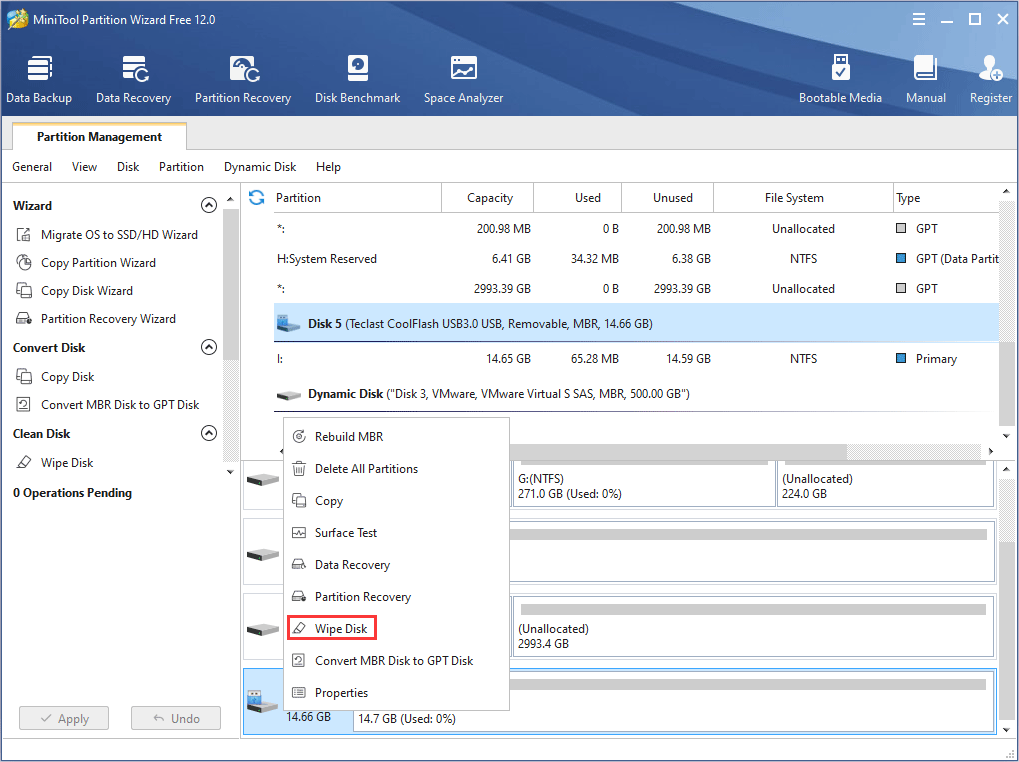The height and width of the screenshot is (762, 1019).
Task: Select the 200.98 MB unallocated row
Action: tap(636, 229)
